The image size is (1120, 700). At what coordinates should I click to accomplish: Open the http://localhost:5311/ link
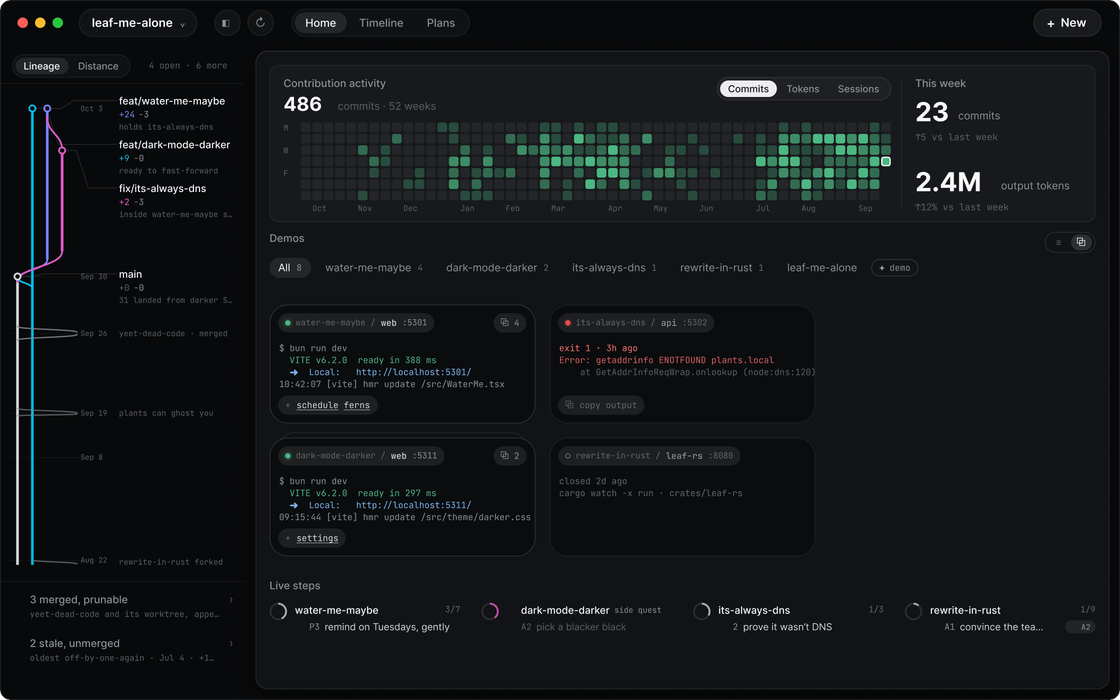click(414, 505)
